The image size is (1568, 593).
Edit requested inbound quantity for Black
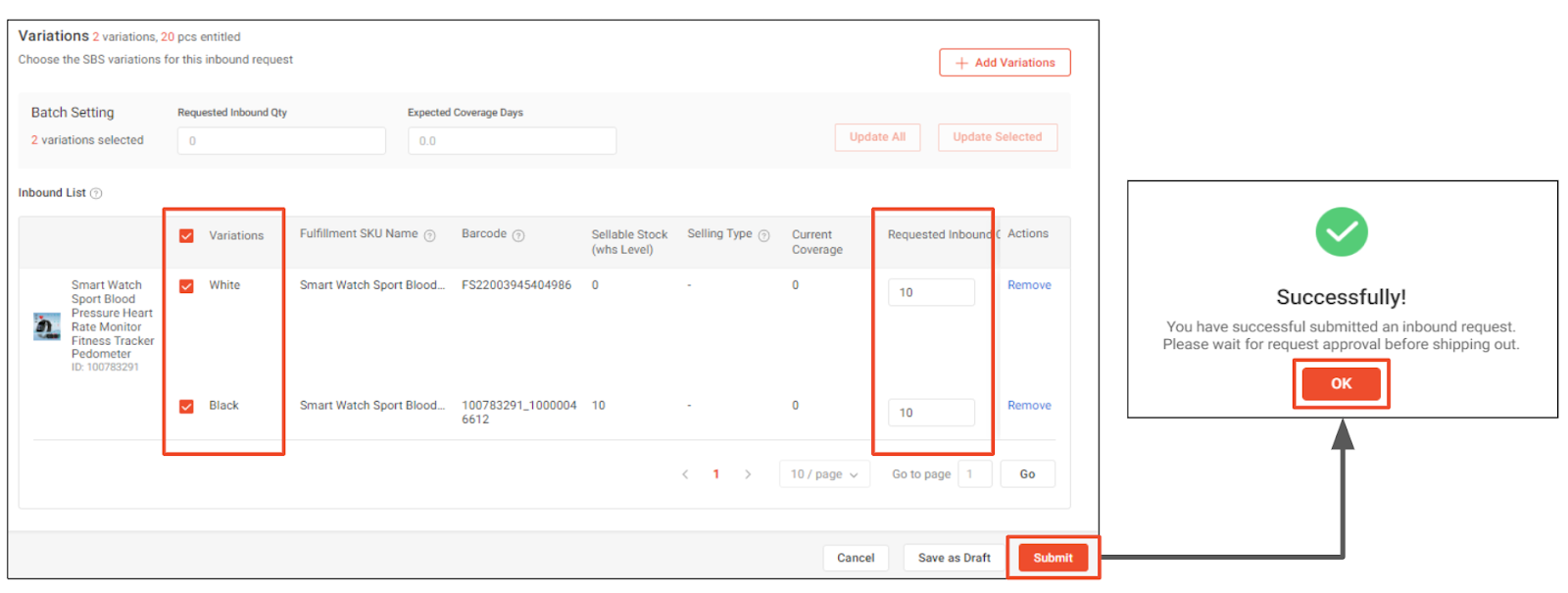[931, 413]
